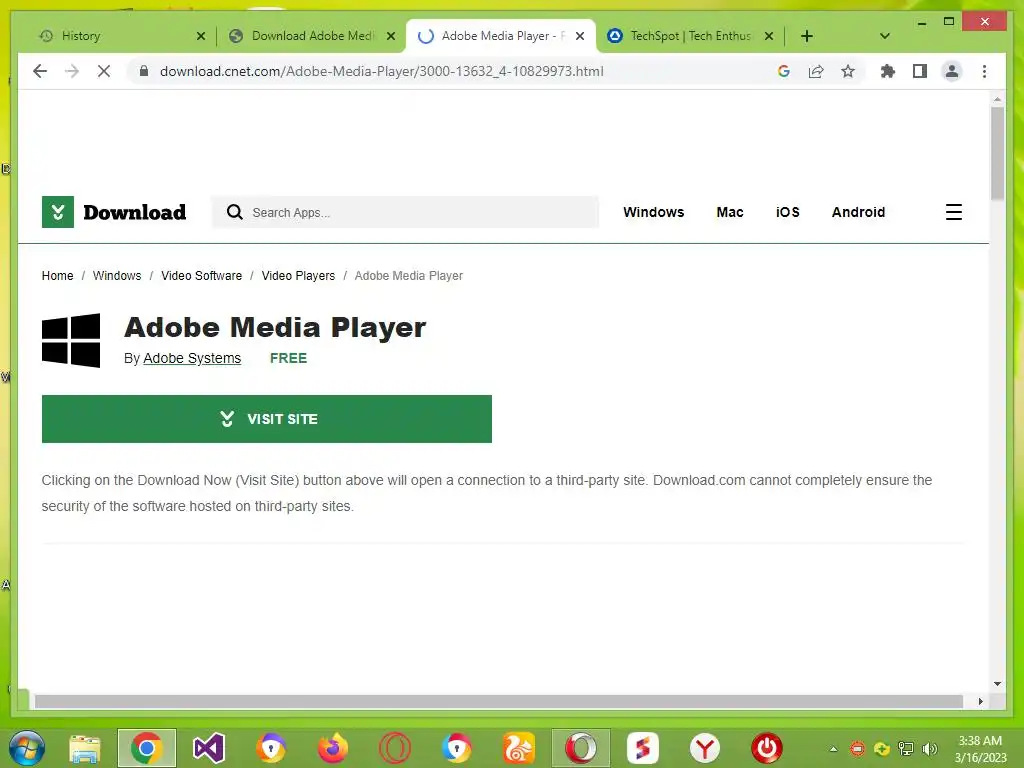This screenshot has height=768, width=1024.
Task: Click Adobe Media Player breadcrumb text
Action: point(408,276)
